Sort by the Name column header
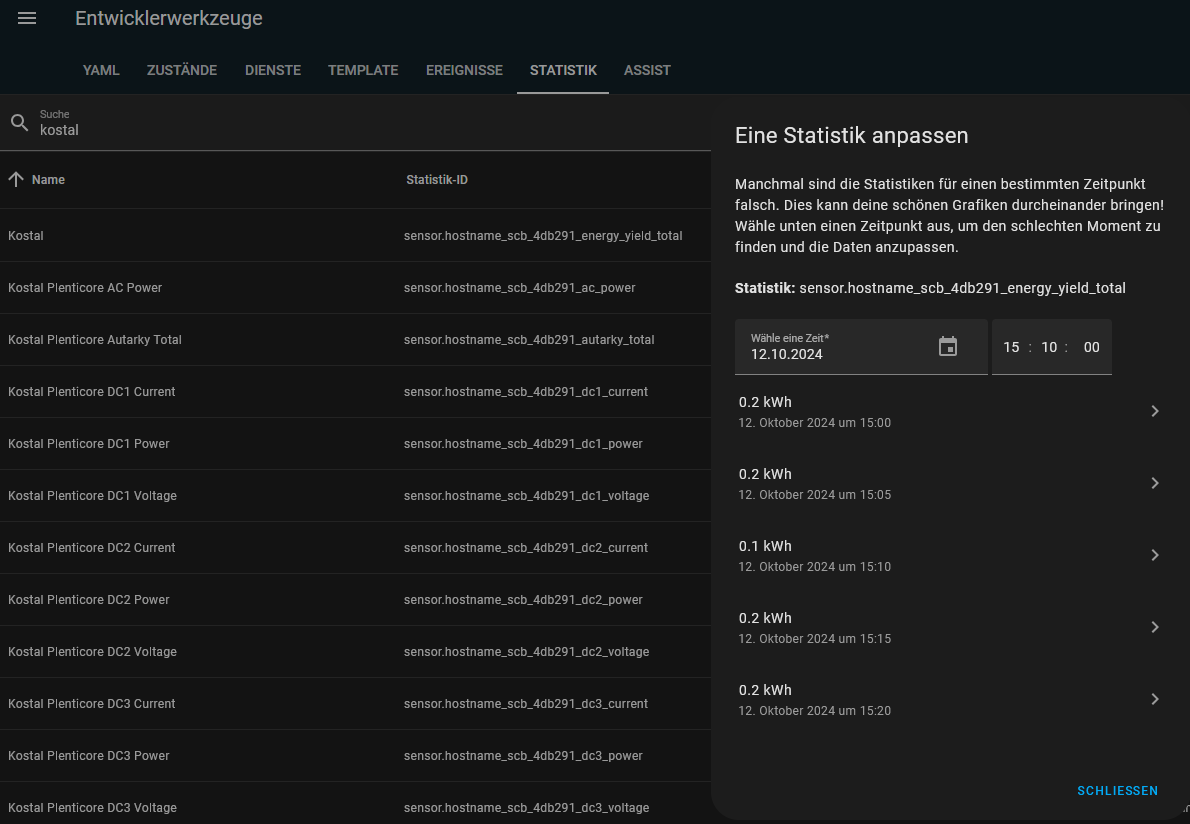The image size is (1190, 824). point(48,180)
